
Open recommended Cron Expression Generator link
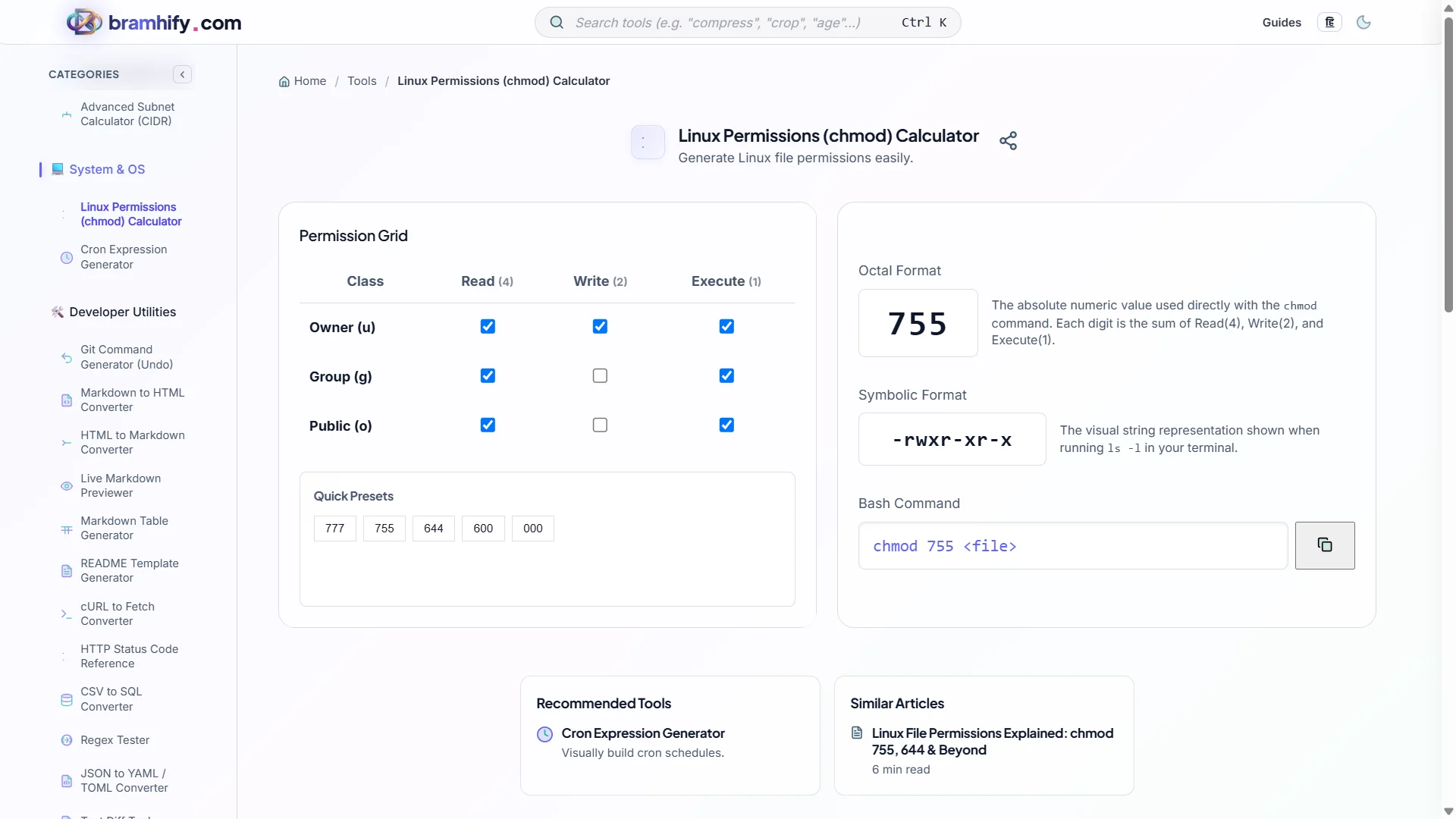(643, 733)
